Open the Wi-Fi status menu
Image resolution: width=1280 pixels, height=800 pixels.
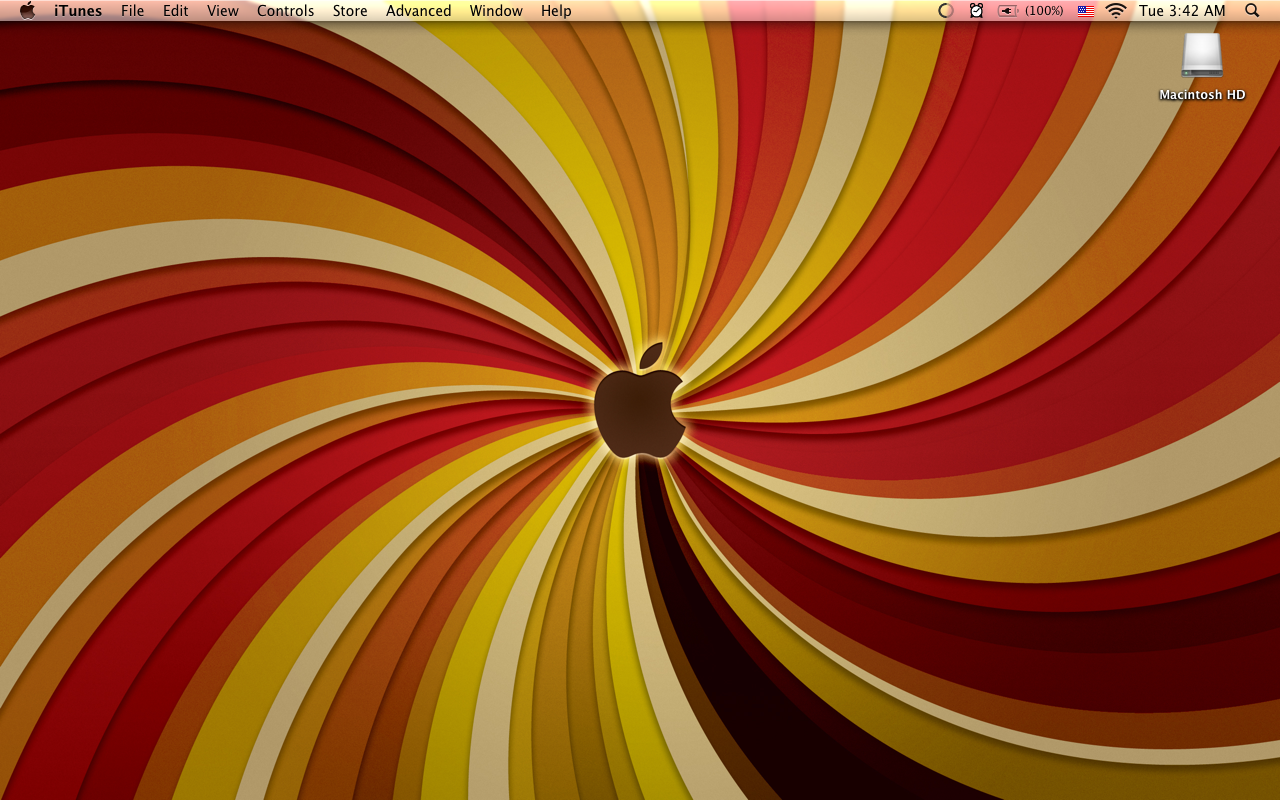[1116, 11]
